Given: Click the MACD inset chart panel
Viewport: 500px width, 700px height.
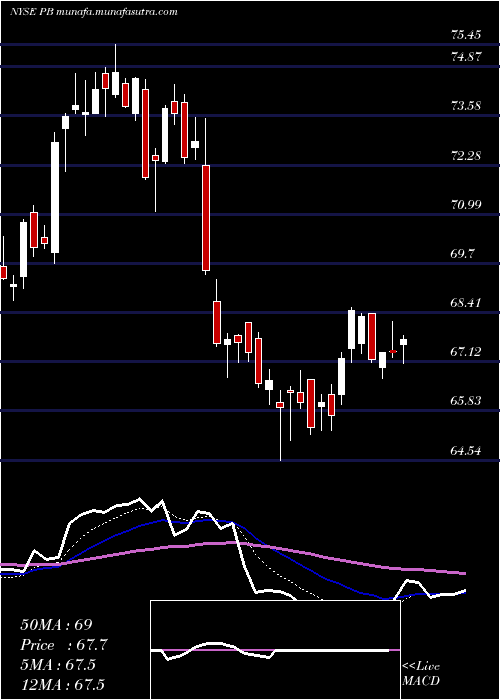Looking at the screenshot, I should pyautogui.click(x=275, y=650).
